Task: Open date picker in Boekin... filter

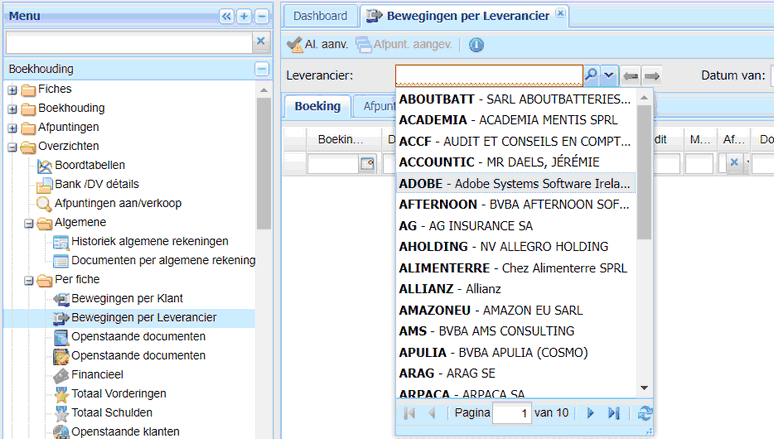Action: click(367, 163)
